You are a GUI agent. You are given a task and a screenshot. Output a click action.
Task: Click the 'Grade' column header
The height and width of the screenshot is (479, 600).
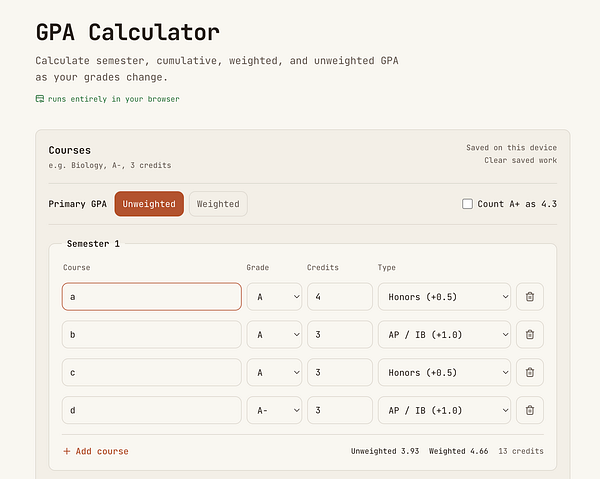click(258, 267)
